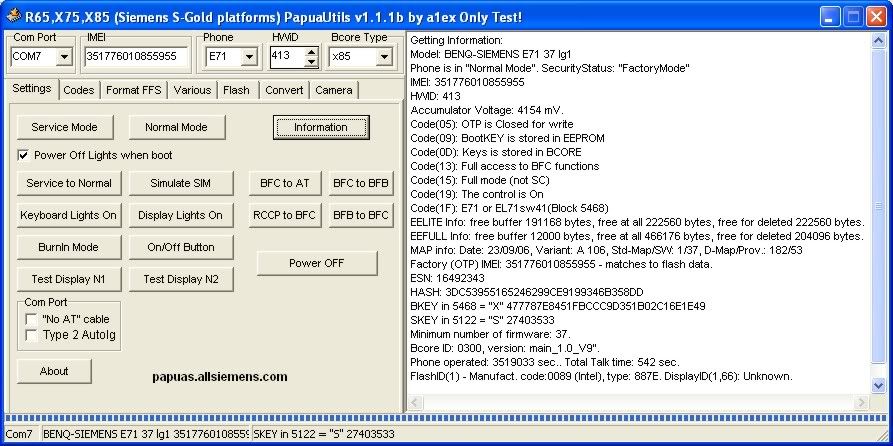The height and width of the screenshot is (446, 893).
Task: Click the RCCP to BFC button
Action: tap(285, 215)
